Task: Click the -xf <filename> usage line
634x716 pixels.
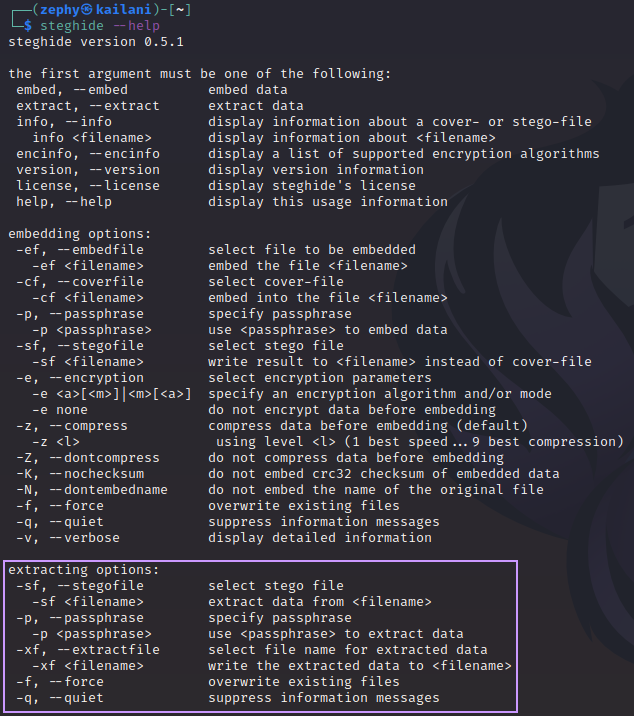Action: coord(88,665)
